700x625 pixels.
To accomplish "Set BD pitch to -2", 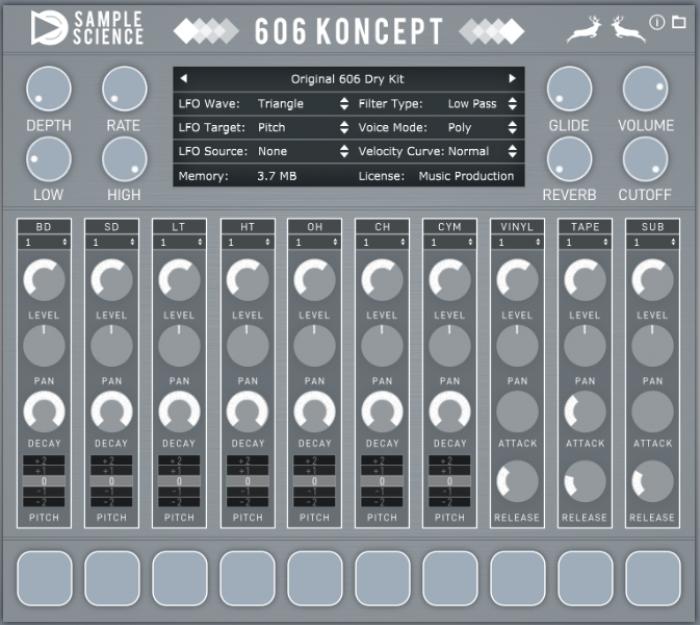I will 44,502.
